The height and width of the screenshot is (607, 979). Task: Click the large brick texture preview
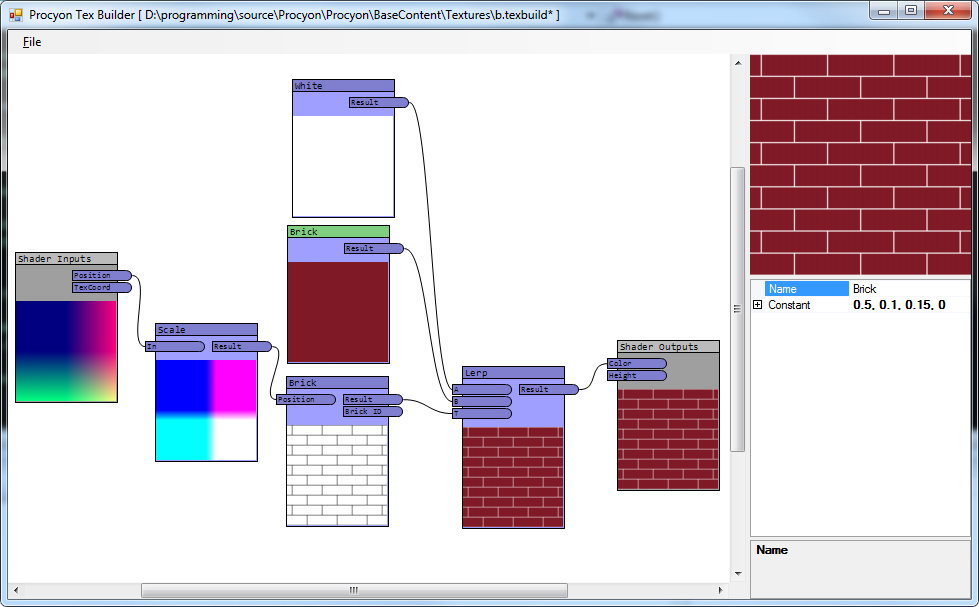pos(859,165)
